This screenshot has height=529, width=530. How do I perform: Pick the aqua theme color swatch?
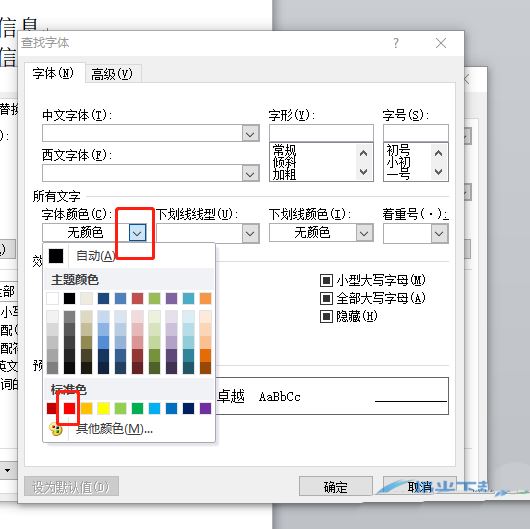[x=189, y=298]
